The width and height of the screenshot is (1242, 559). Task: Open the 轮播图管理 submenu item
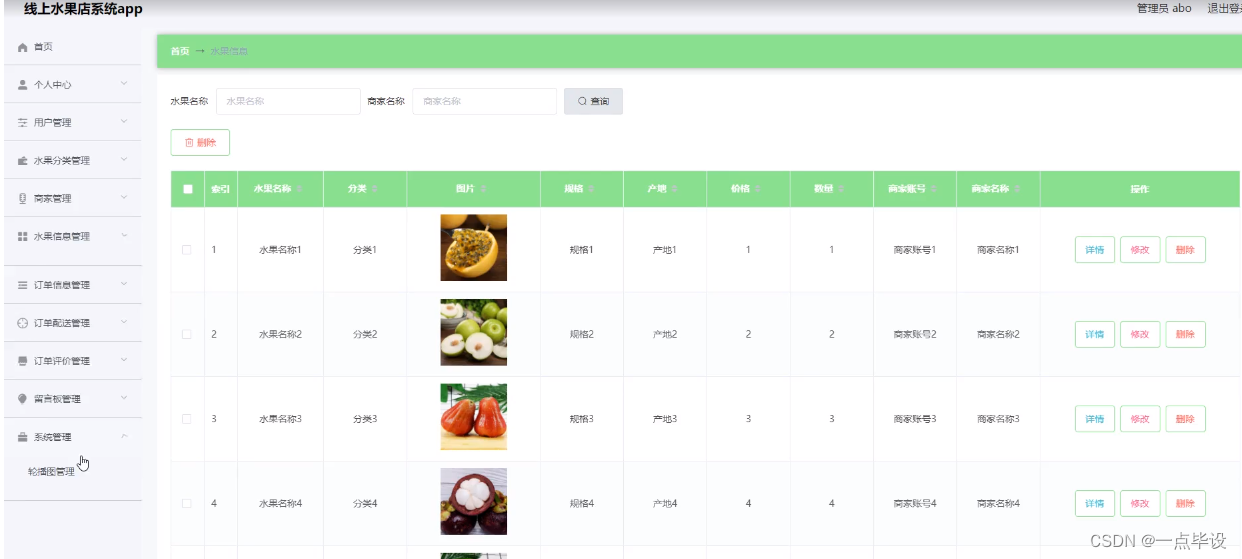52,472
